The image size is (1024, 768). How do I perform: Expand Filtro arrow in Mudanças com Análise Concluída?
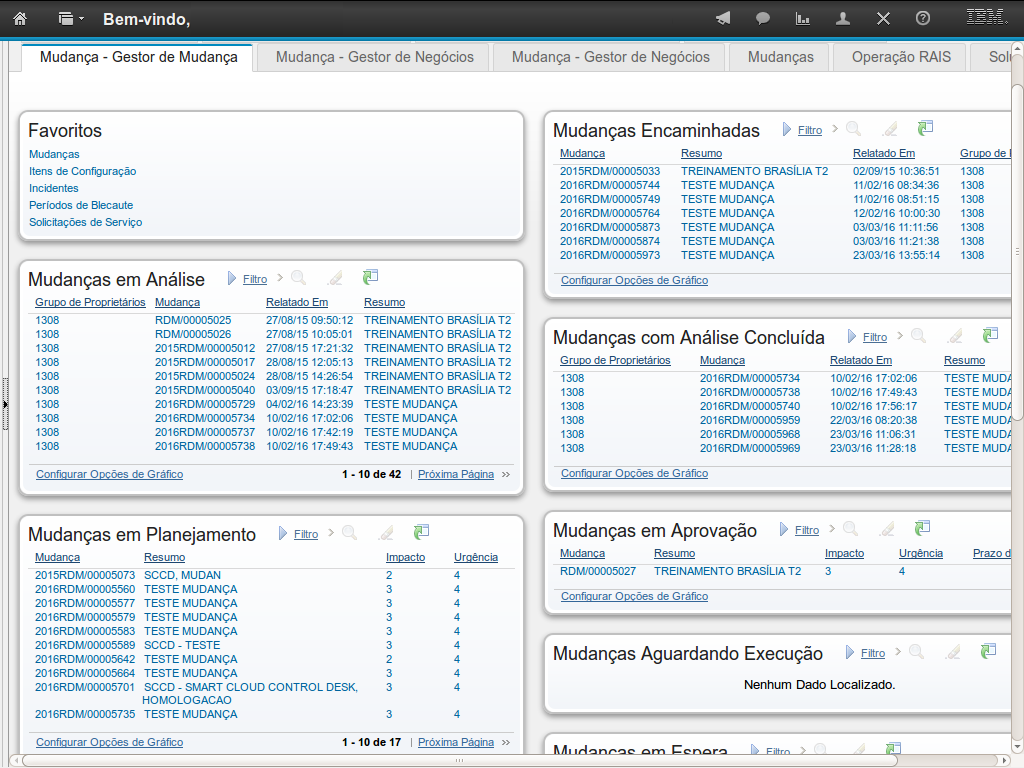click(852, 337)
